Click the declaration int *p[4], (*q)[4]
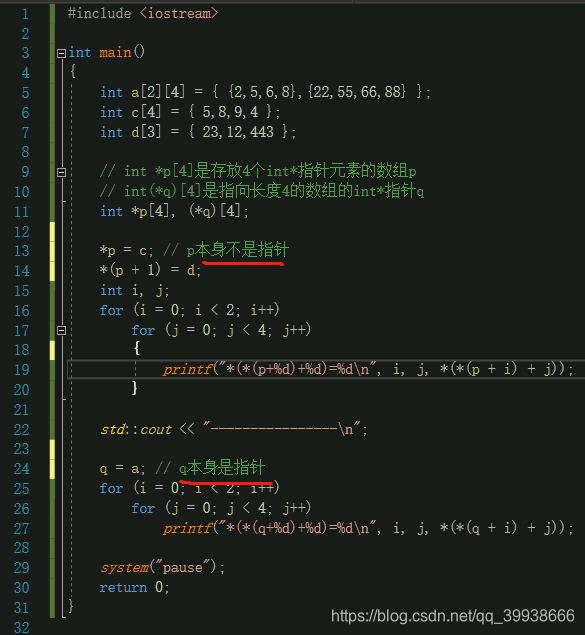585x635 pixels. pyautogui.click(x=174, y=211)
